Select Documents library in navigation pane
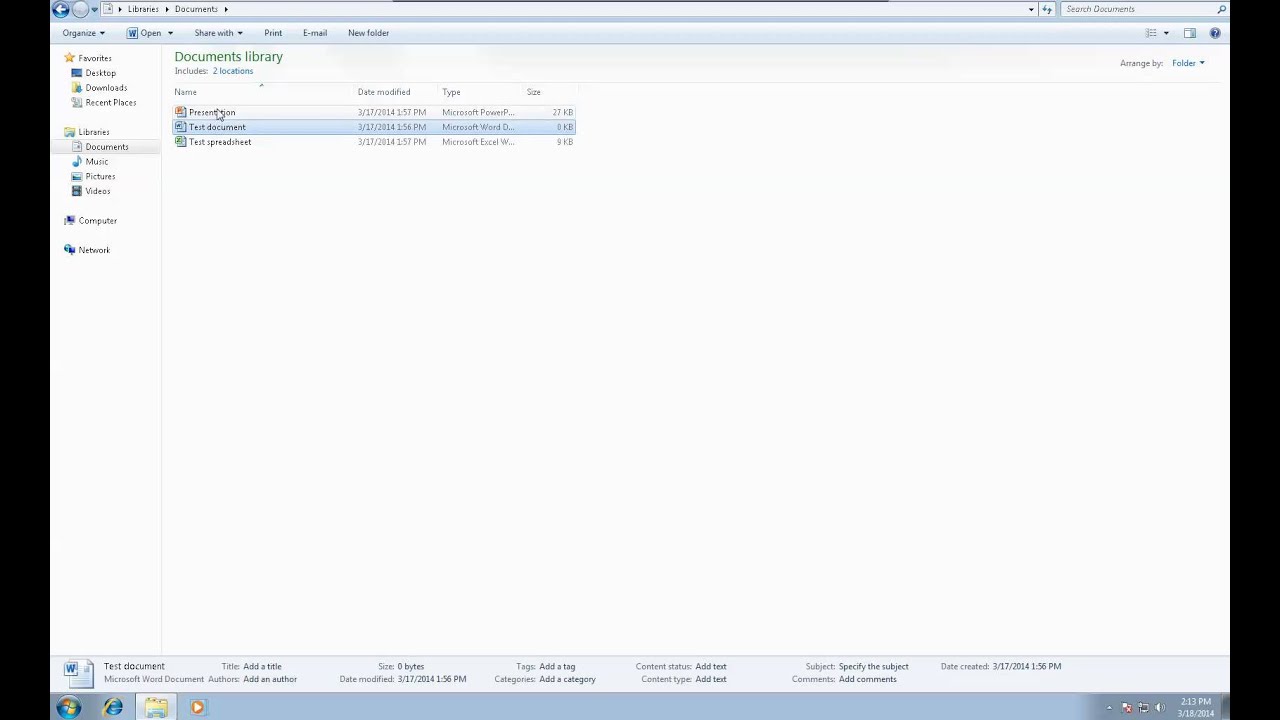1280x720 pixels. coord(107,147)
